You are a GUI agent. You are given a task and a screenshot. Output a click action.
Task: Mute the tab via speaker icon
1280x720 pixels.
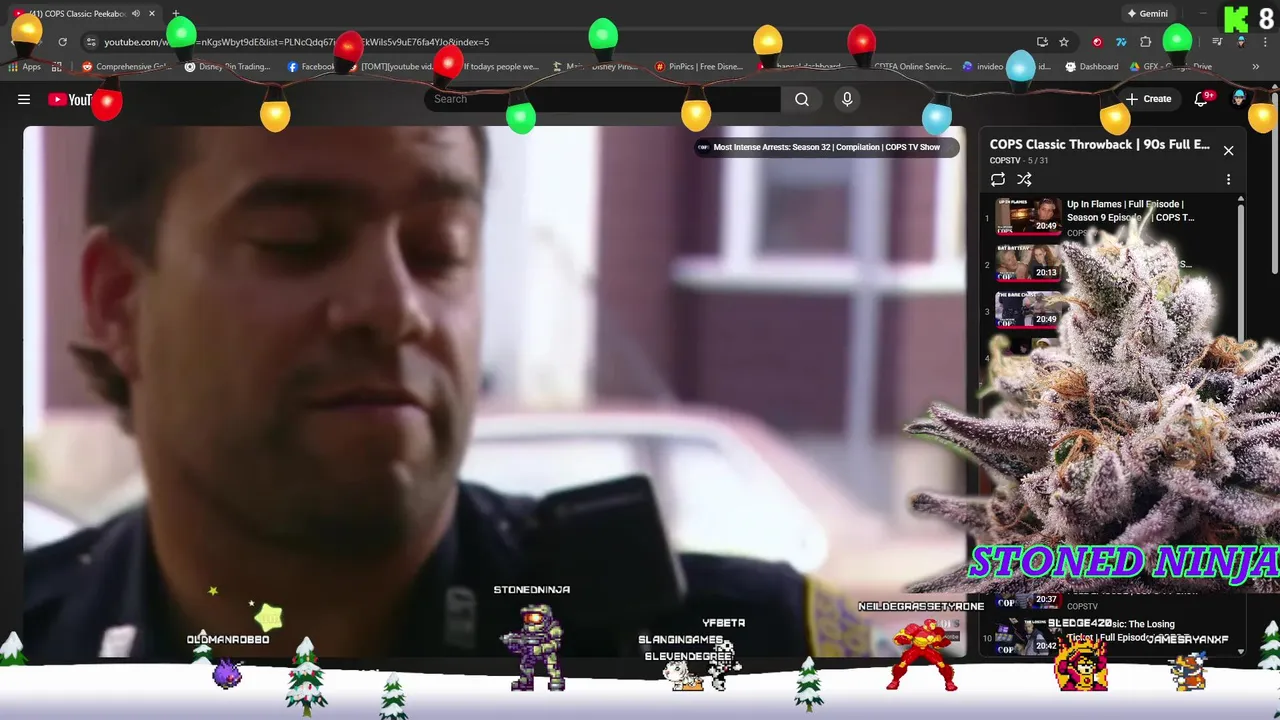point(135,14)
